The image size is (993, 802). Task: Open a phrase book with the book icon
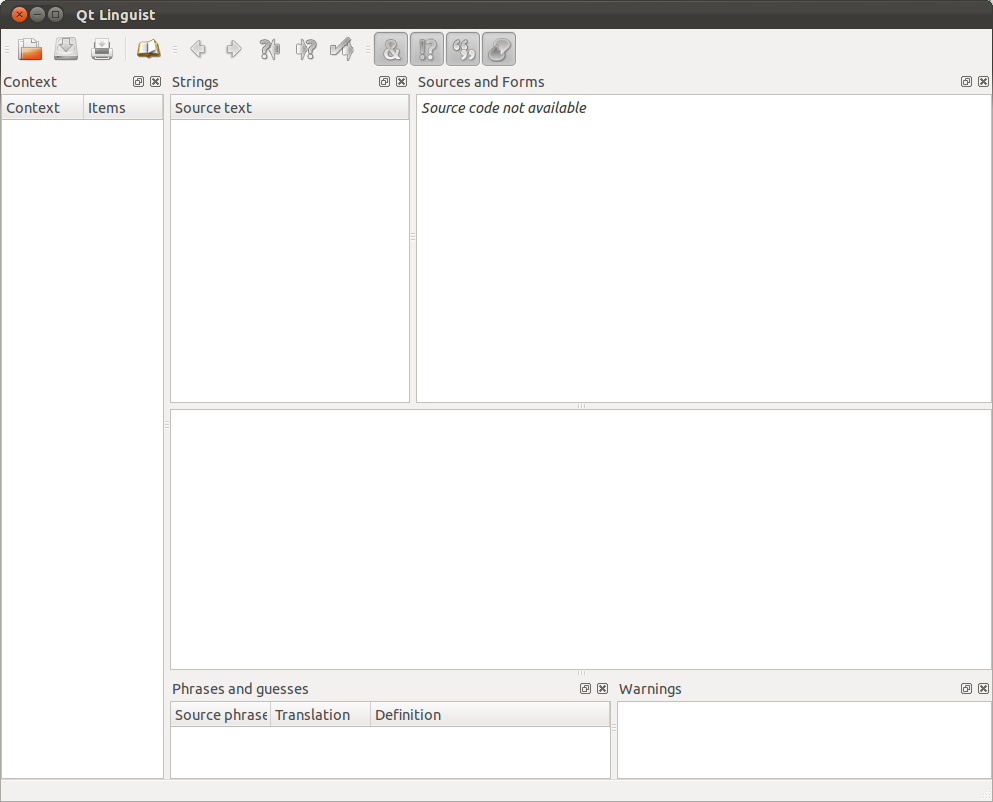point(149,49)
